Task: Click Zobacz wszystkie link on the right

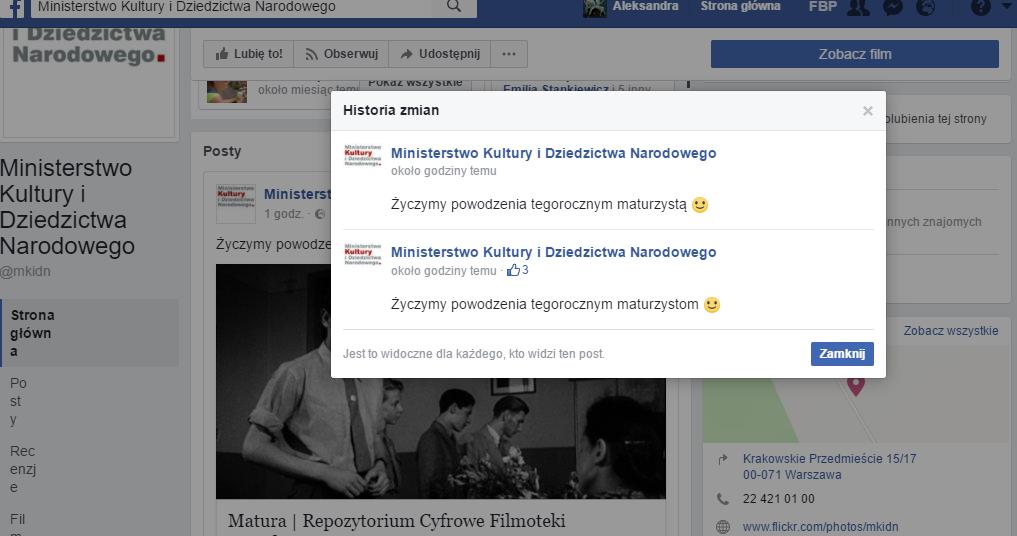Action: [x=951, y=331]
